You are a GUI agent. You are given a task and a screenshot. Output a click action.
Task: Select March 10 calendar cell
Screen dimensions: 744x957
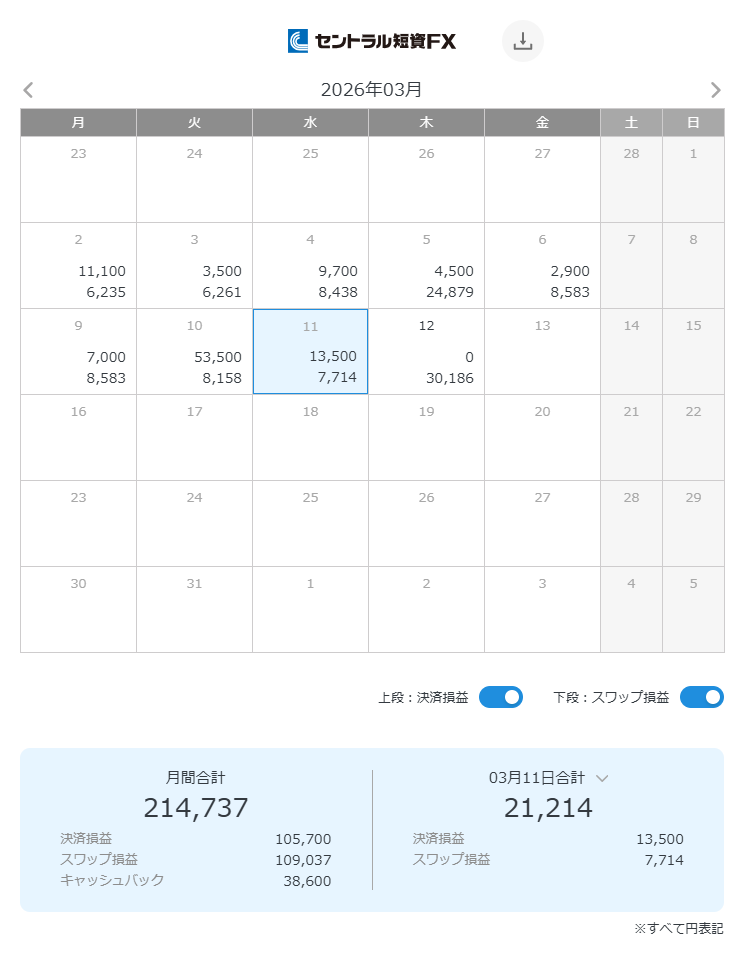(x=194, y=352)
